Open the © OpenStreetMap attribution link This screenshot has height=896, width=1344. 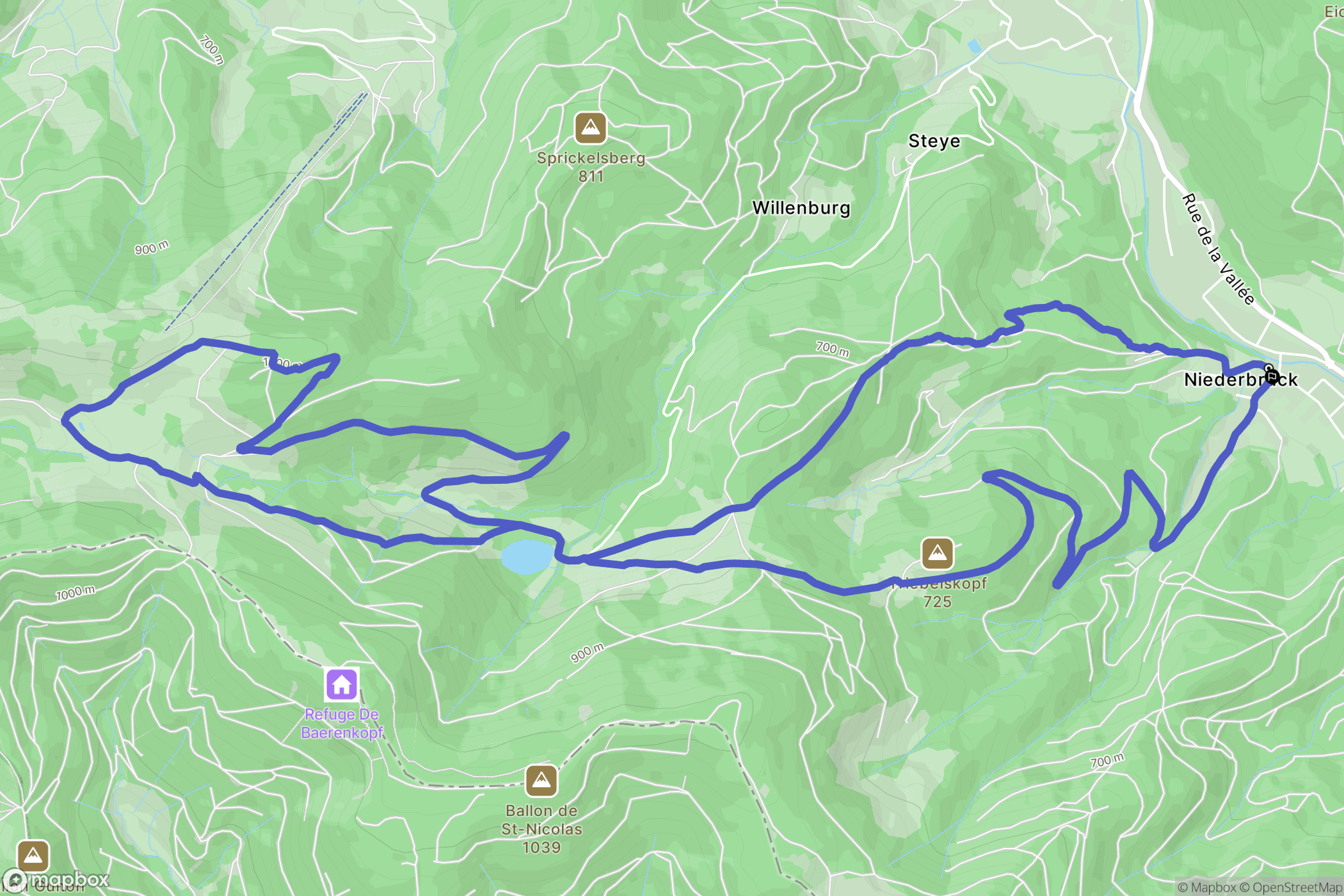[x=1291, y=887]
